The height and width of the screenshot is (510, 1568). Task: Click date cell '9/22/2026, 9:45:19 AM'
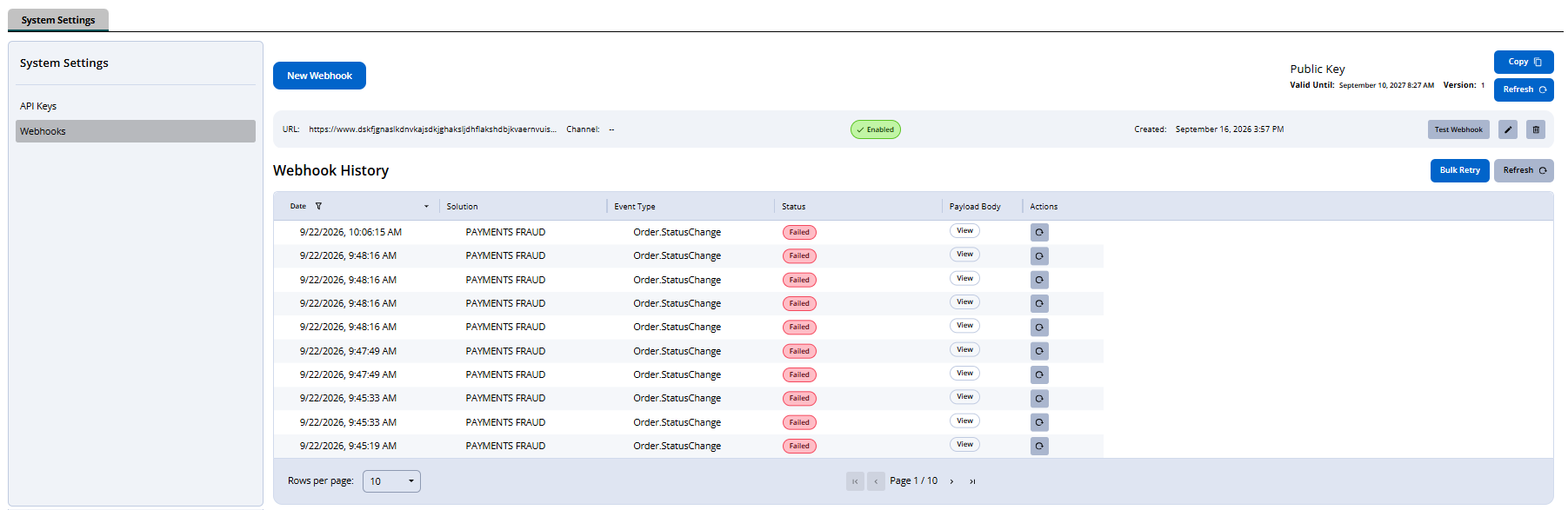(348, 446)
